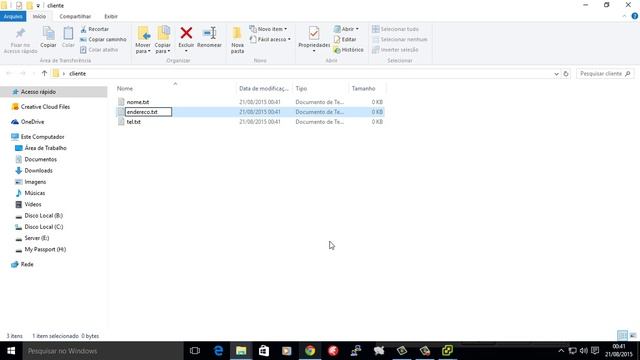
Task: Open Propriedades in the ribbon
Action: click(314, 39)
